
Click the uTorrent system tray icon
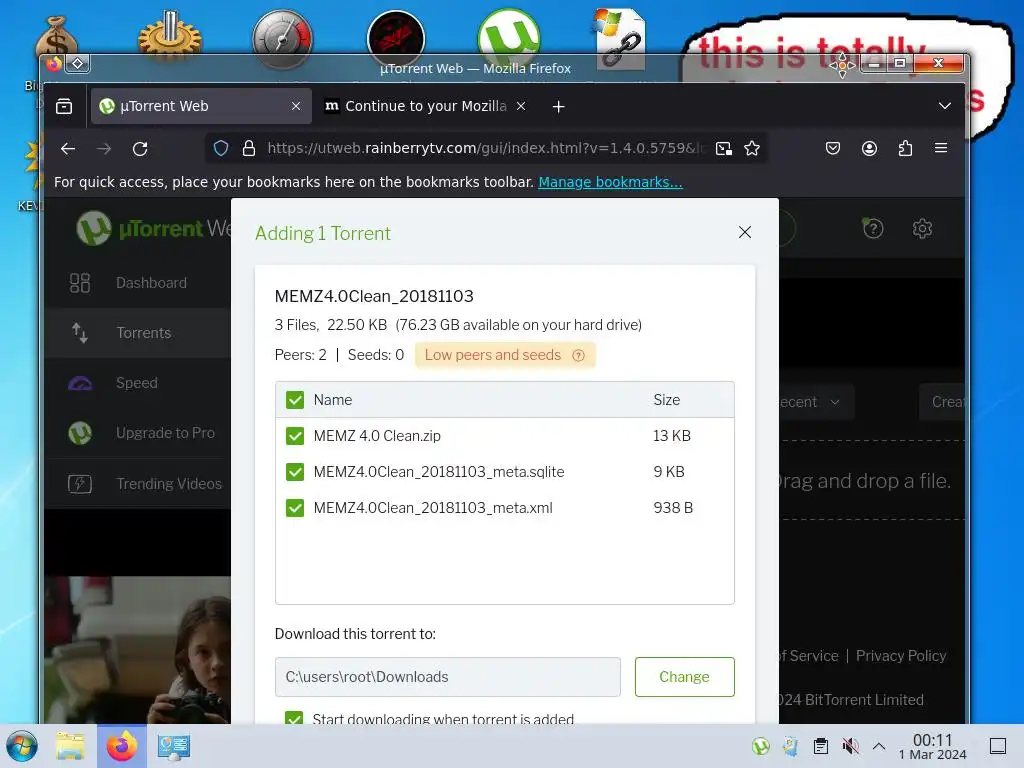click(x=760, y=746)
